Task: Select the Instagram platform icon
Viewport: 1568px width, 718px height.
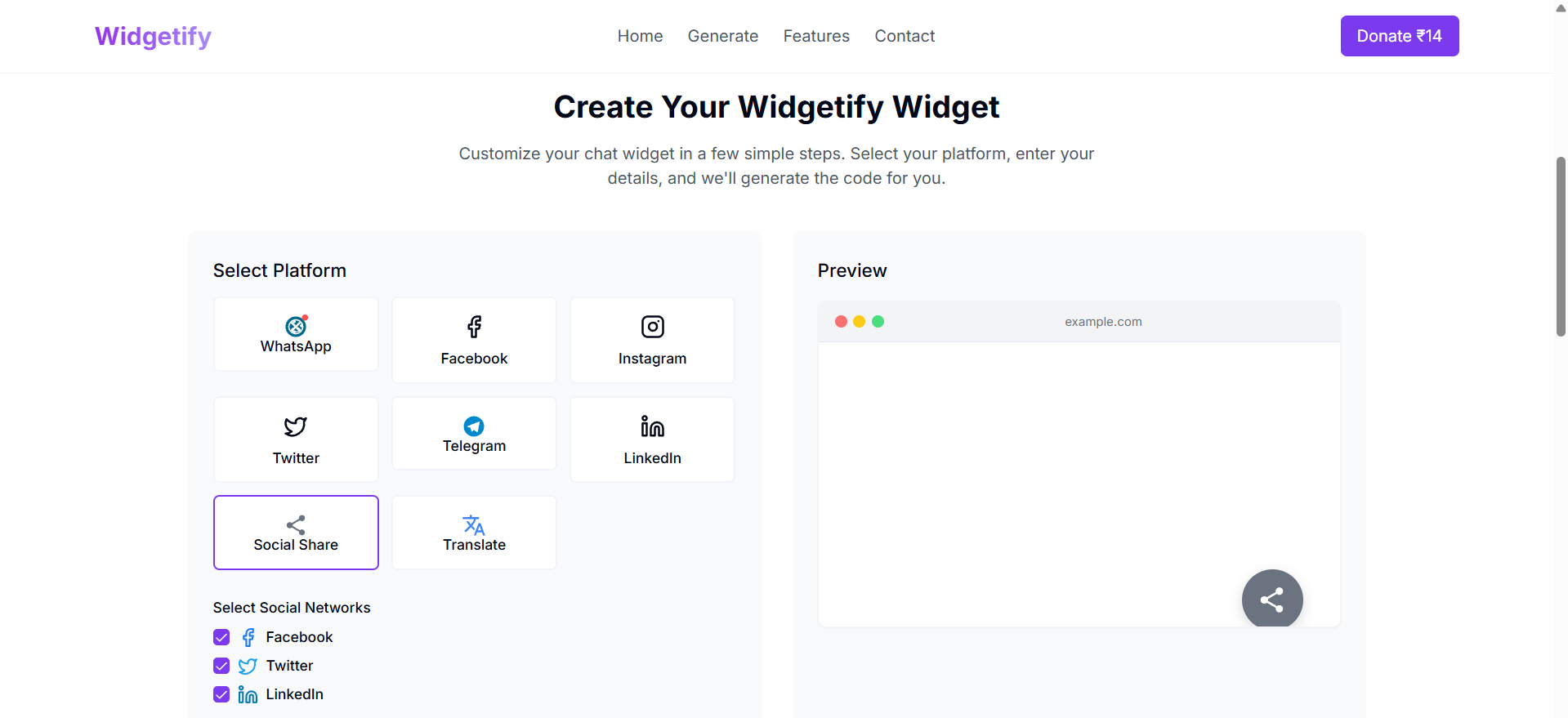Action: [x=652, y=327]
